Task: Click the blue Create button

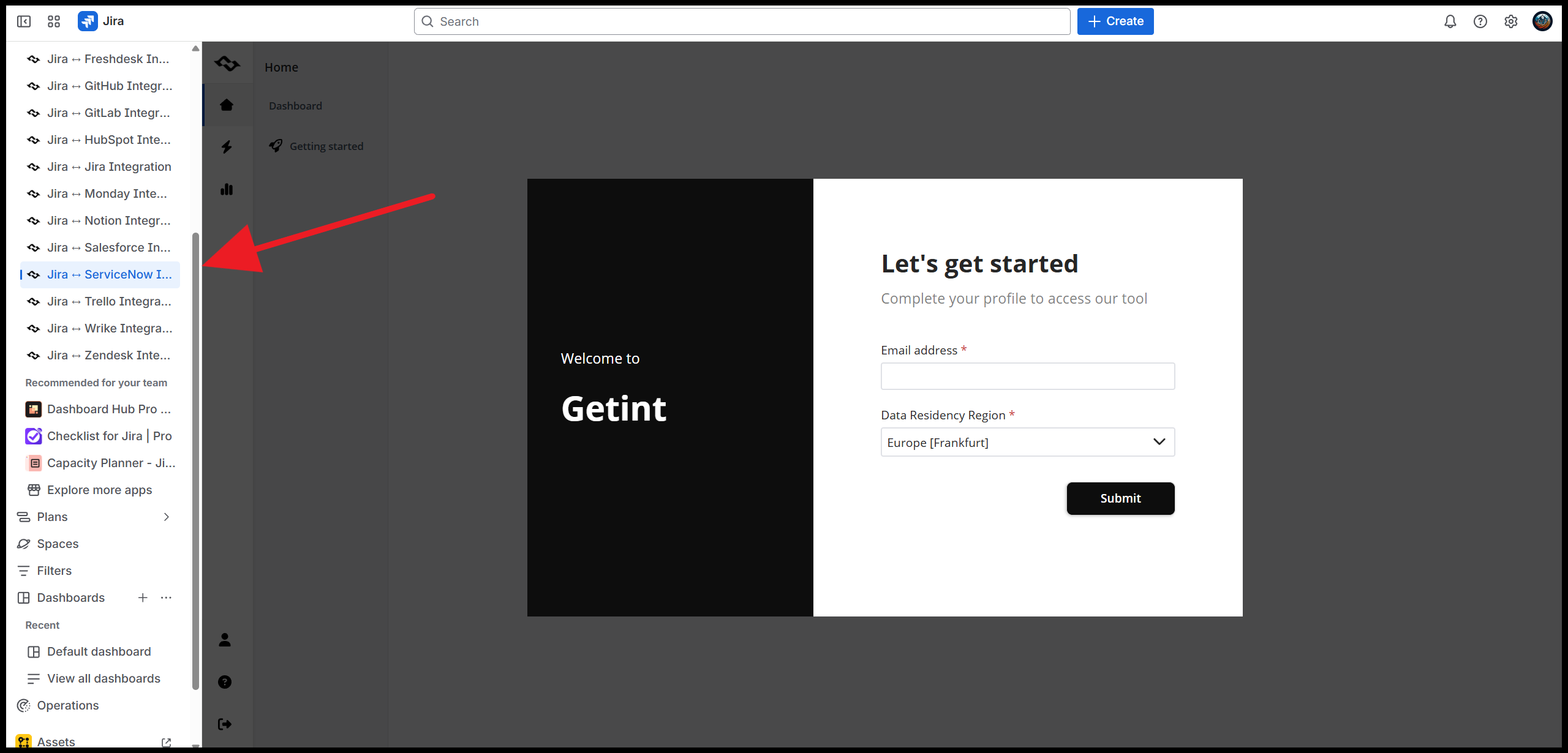Action: click(1115, 21)
